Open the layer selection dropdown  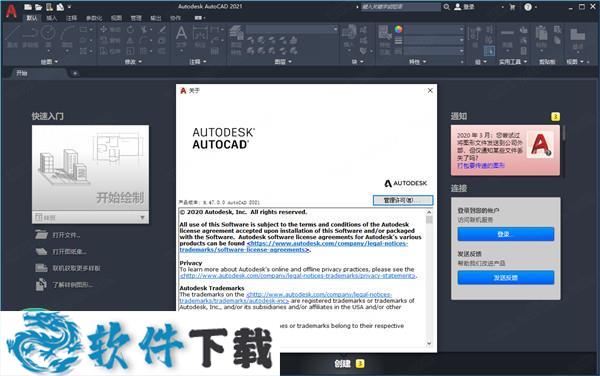[x=292, y=29]
